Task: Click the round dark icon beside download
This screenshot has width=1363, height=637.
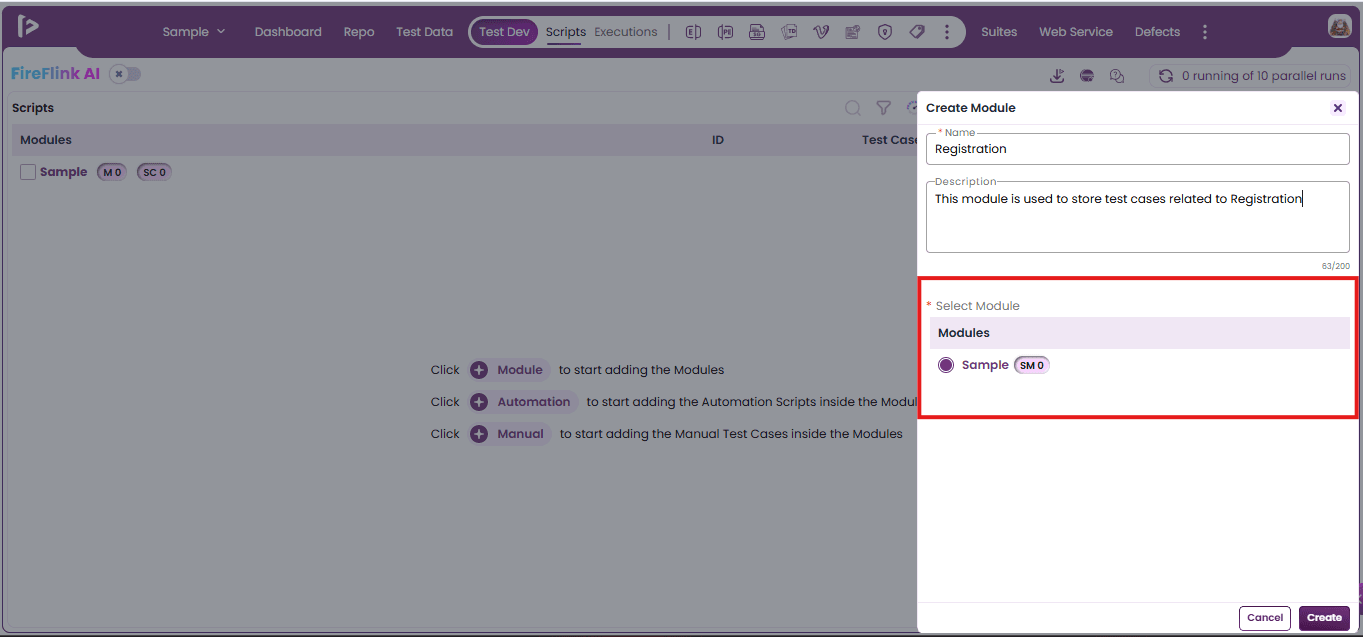Action: (x=1087, y=76)
